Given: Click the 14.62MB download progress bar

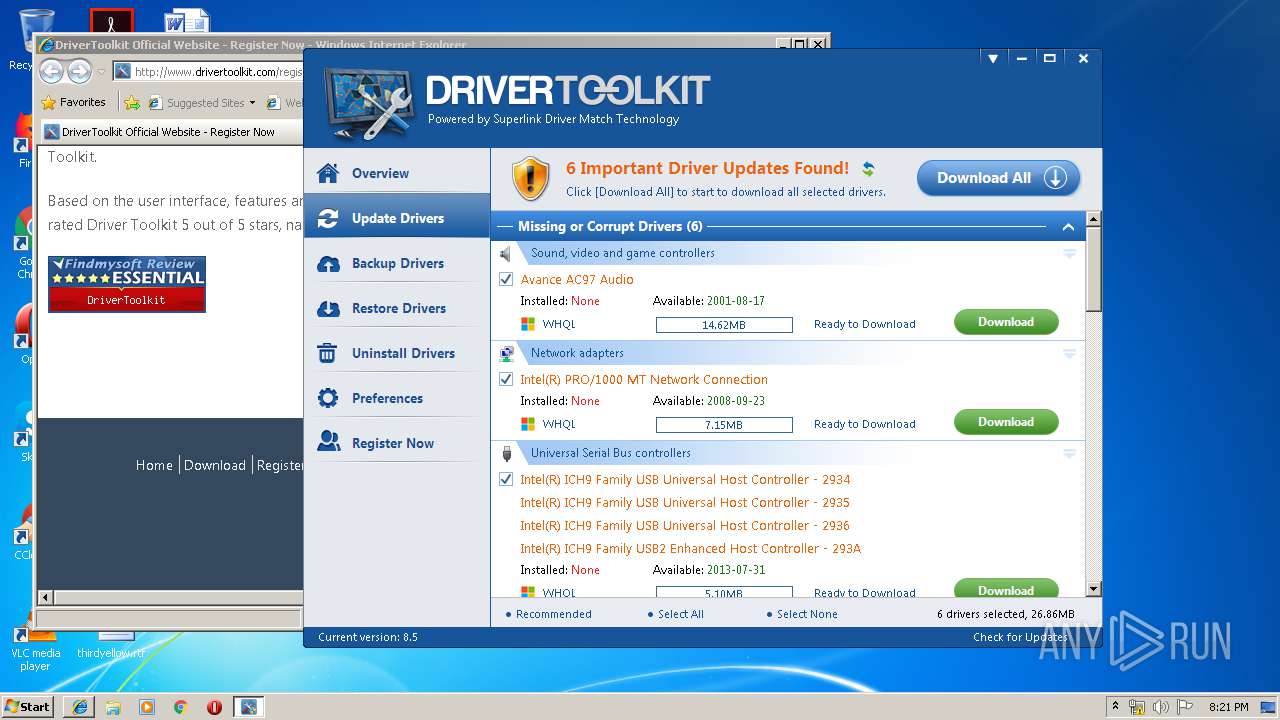Looking at the screenshot, I should 724,325.
